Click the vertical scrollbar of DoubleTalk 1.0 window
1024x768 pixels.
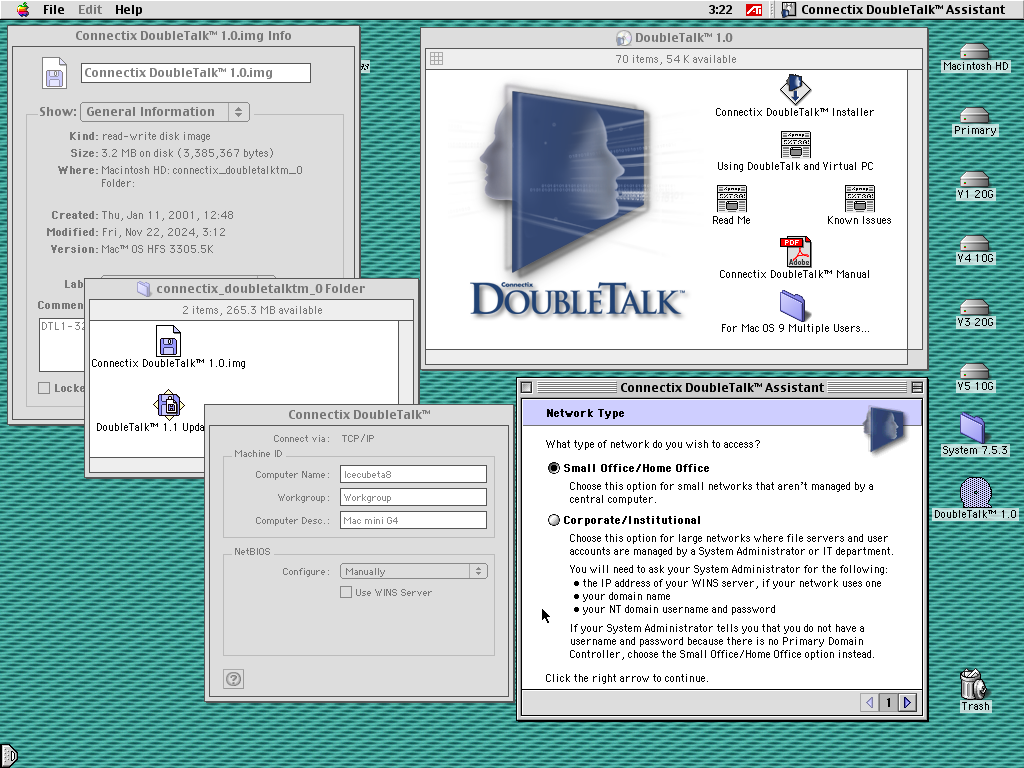[914, 209]
